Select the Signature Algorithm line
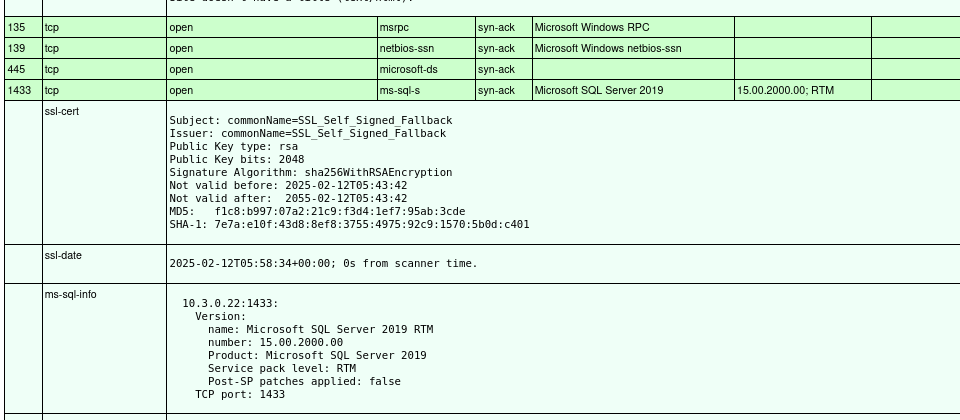 (310, 173)
